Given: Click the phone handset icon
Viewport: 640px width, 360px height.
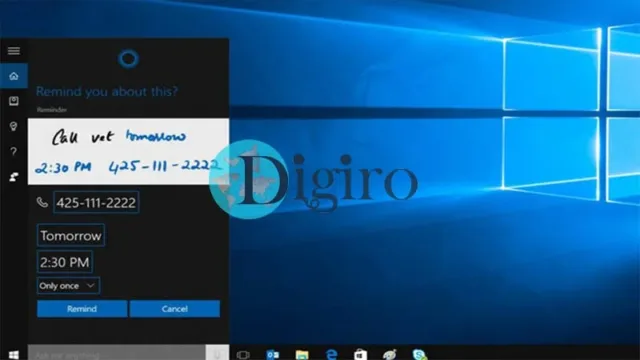Looking at the screenshot, I should pos(42,202).
